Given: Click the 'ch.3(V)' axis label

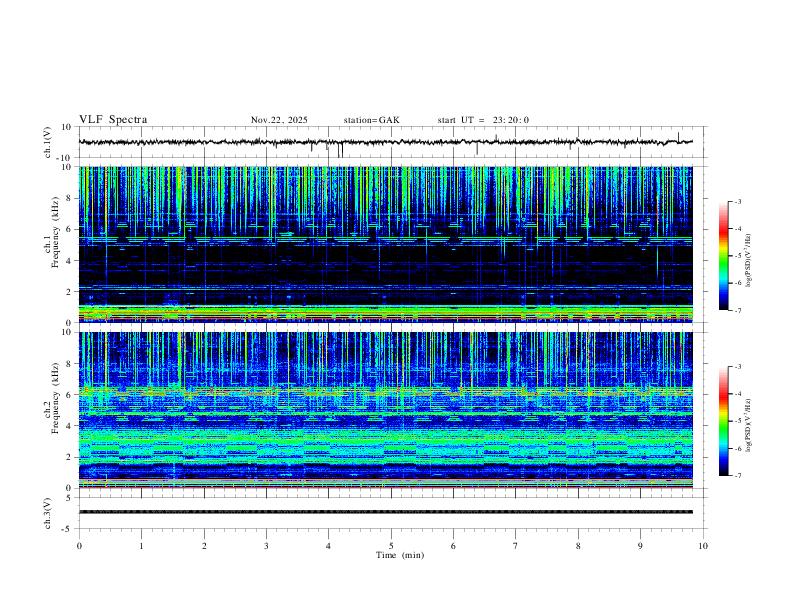Looking at the screenshot, I should click(48, 513).
